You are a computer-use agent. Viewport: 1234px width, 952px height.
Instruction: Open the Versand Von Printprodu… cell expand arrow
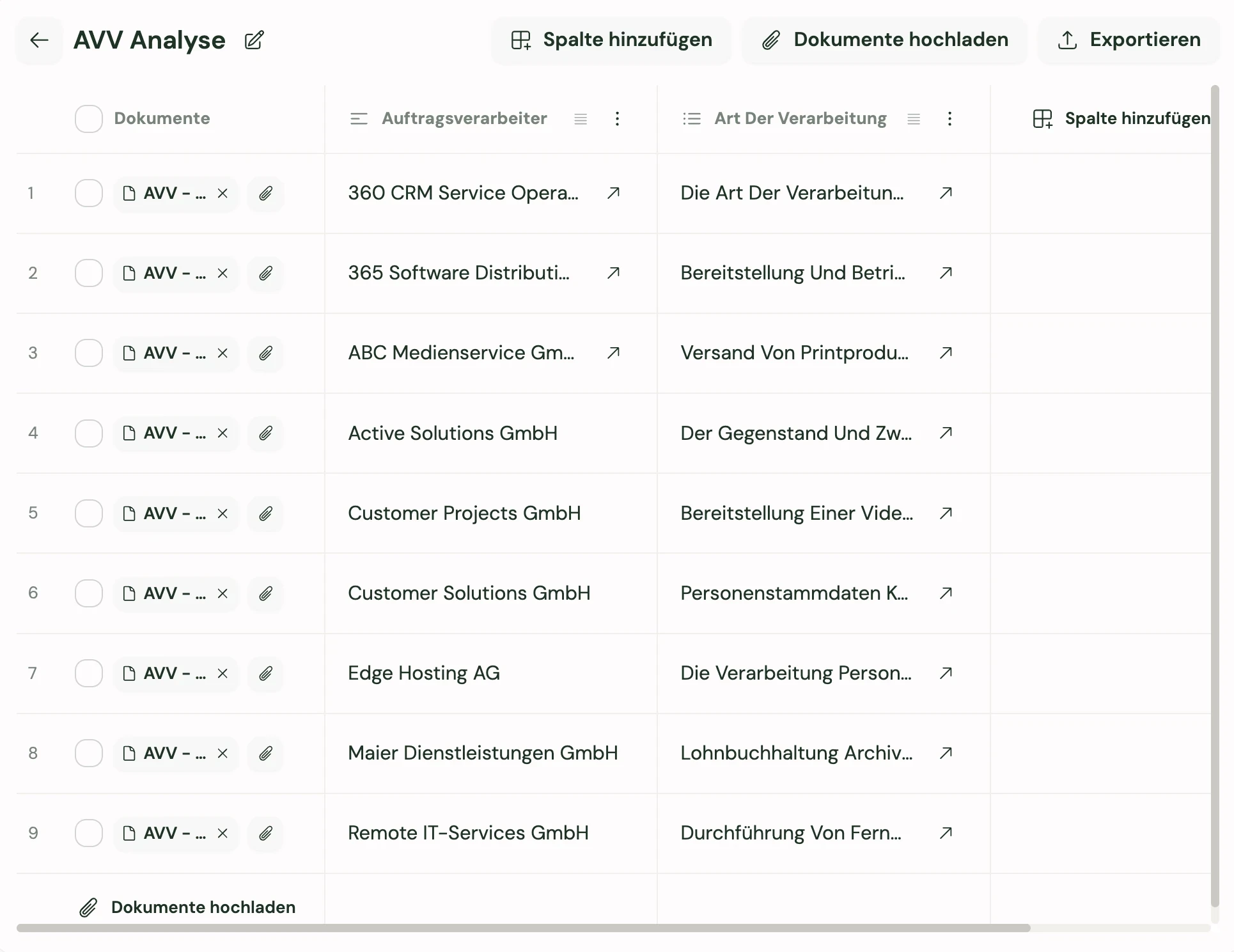(946, 353)
